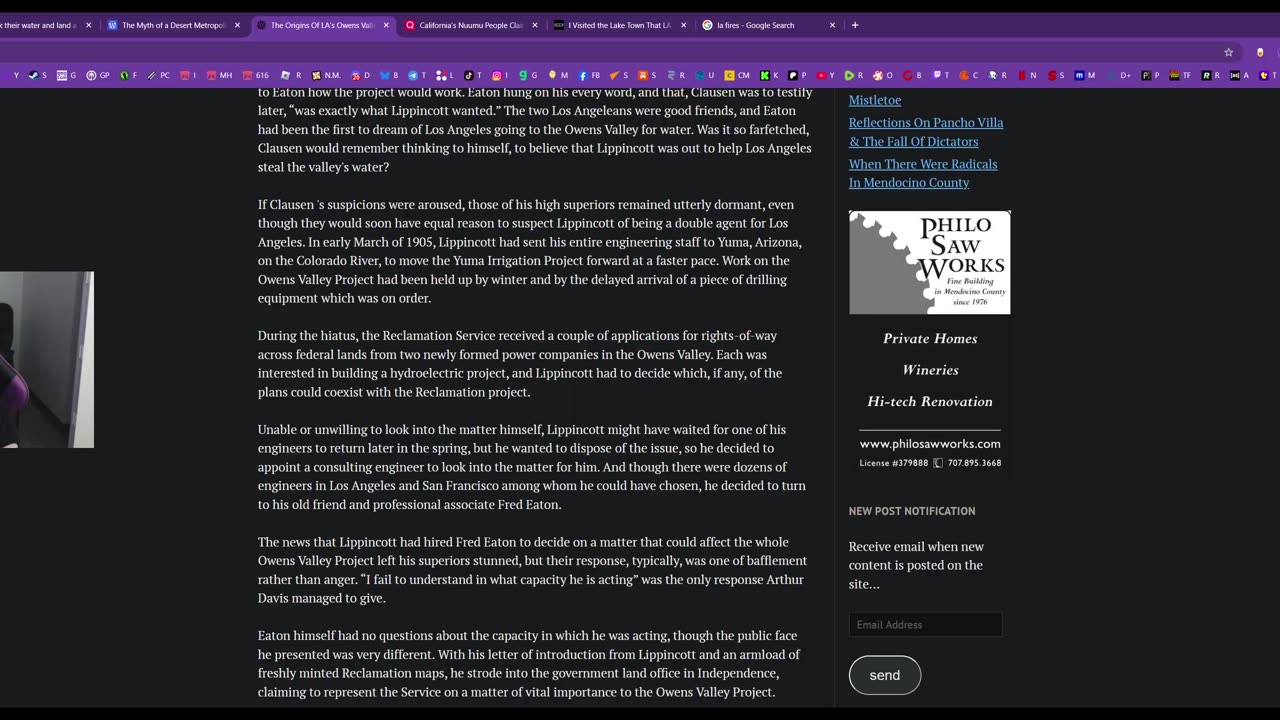Open the red N bookmark
The image size is (1280, 720).
tap(1027, 75)
